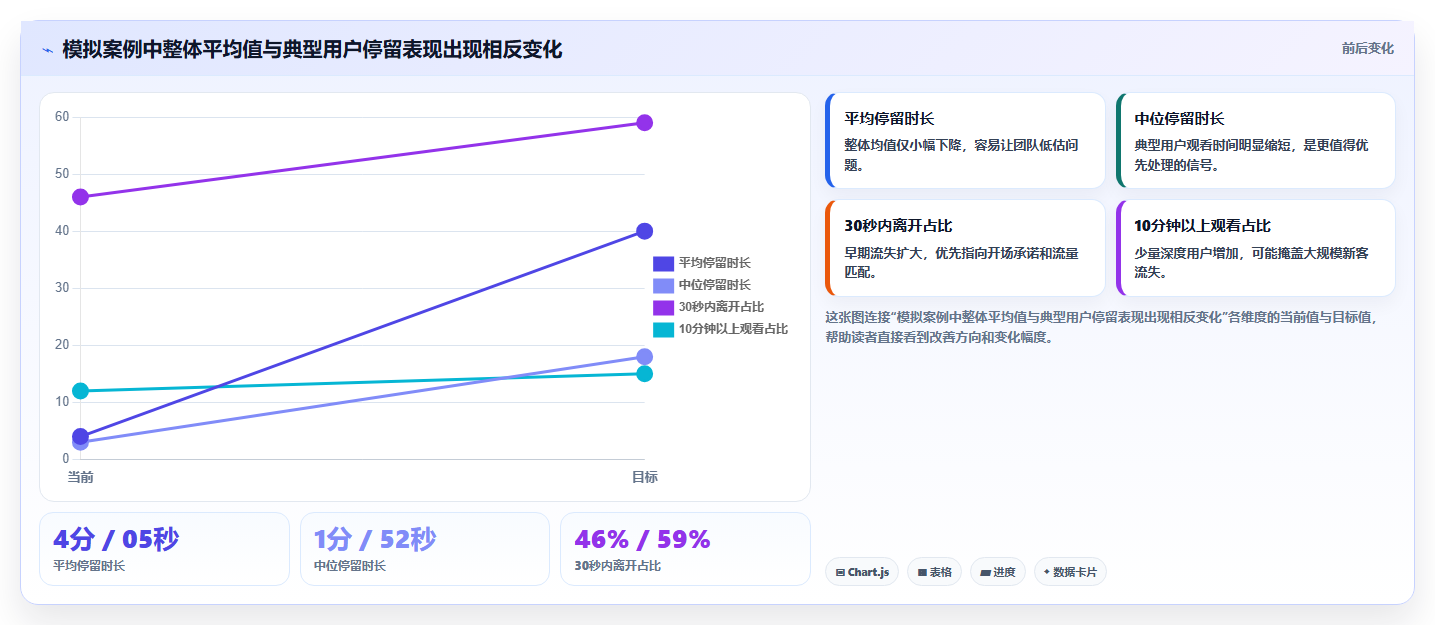This screenshot has height=625, width=1435.
Task: Open the 平均停留时长 info card heading
Action: coord(889,118)
